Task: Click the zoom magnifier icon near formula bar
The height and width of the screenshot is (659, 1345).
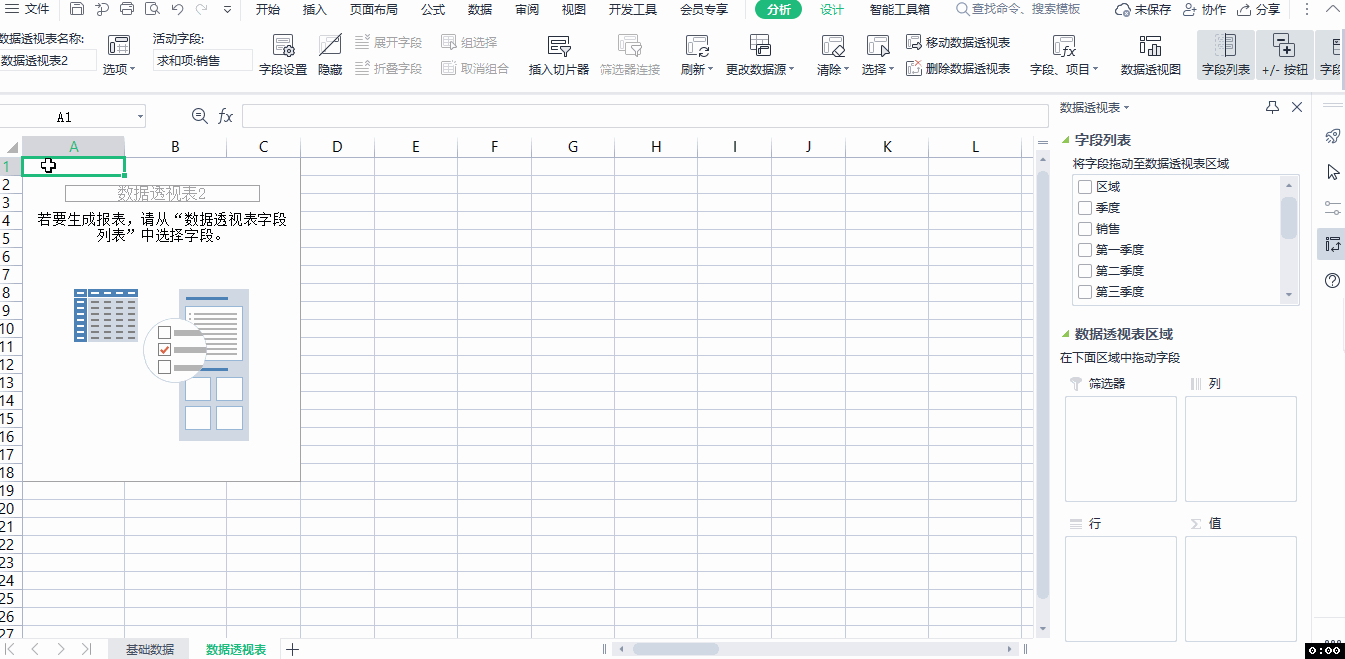Action: pos(199,117)
